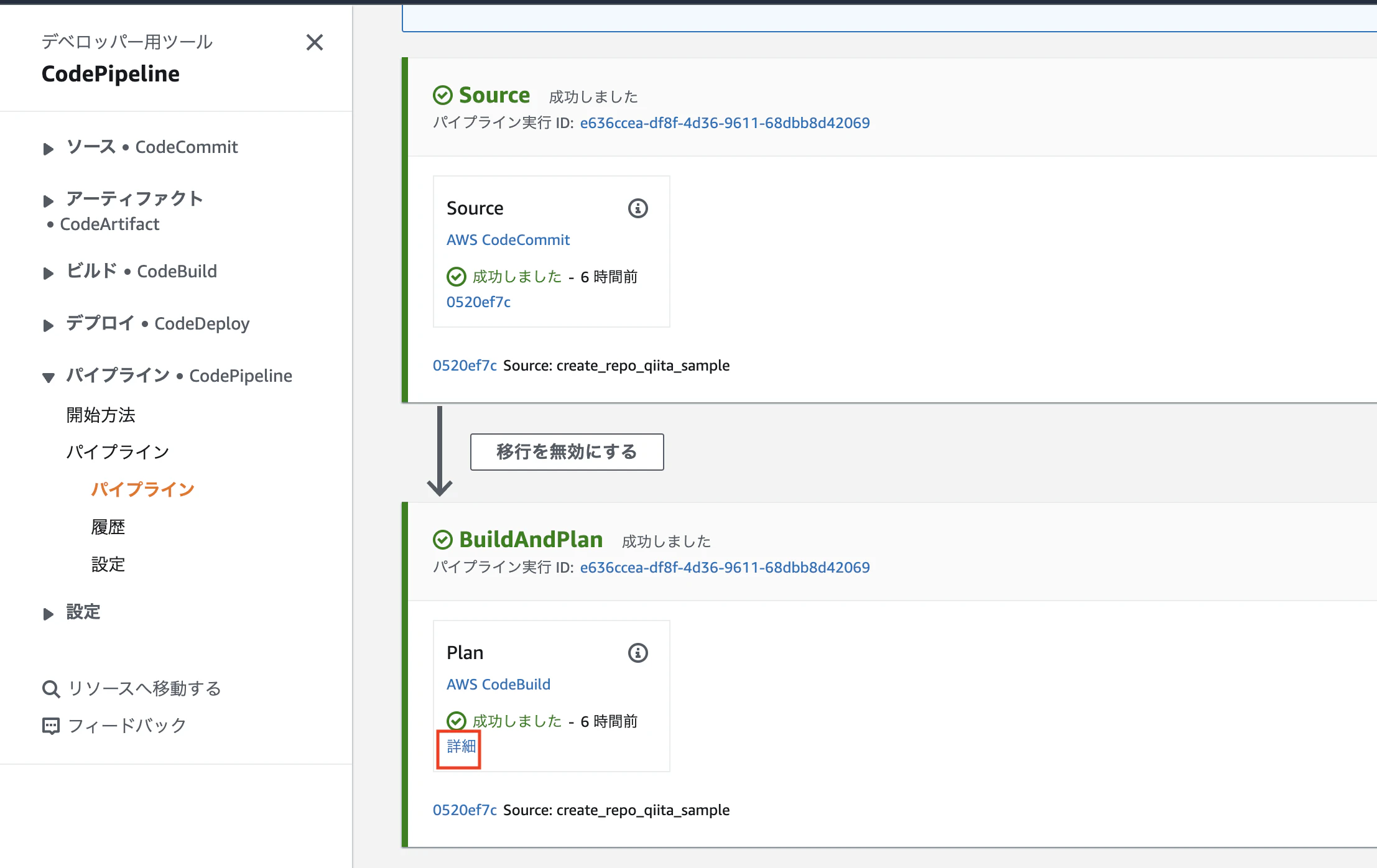Open info icon on Source action card

(x=637, y=208)
